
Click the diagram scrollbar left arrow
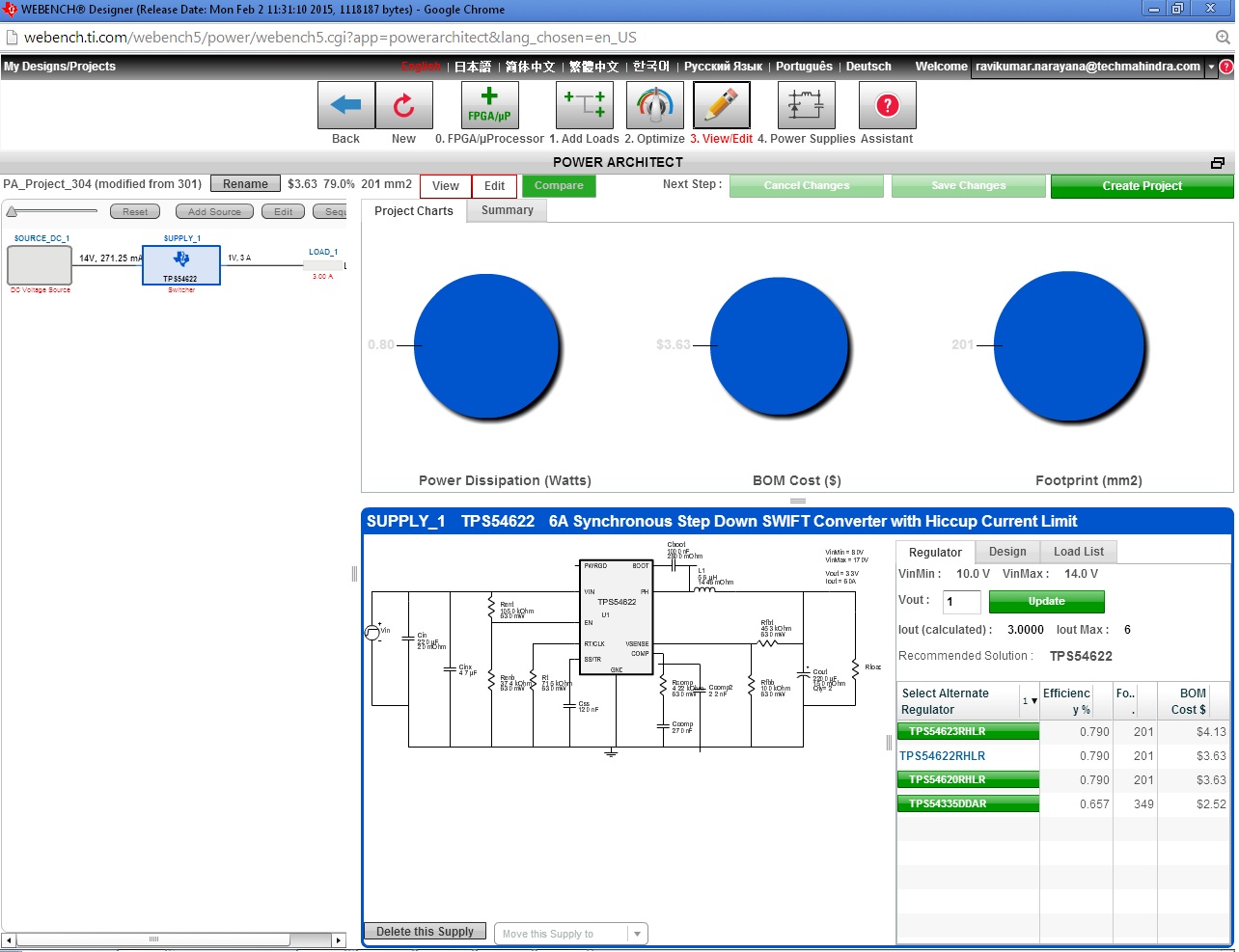[9, 939]
